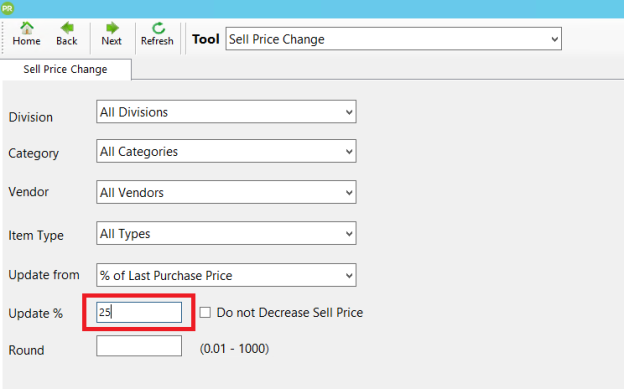Click the Division label

click(x=31, y=117)
